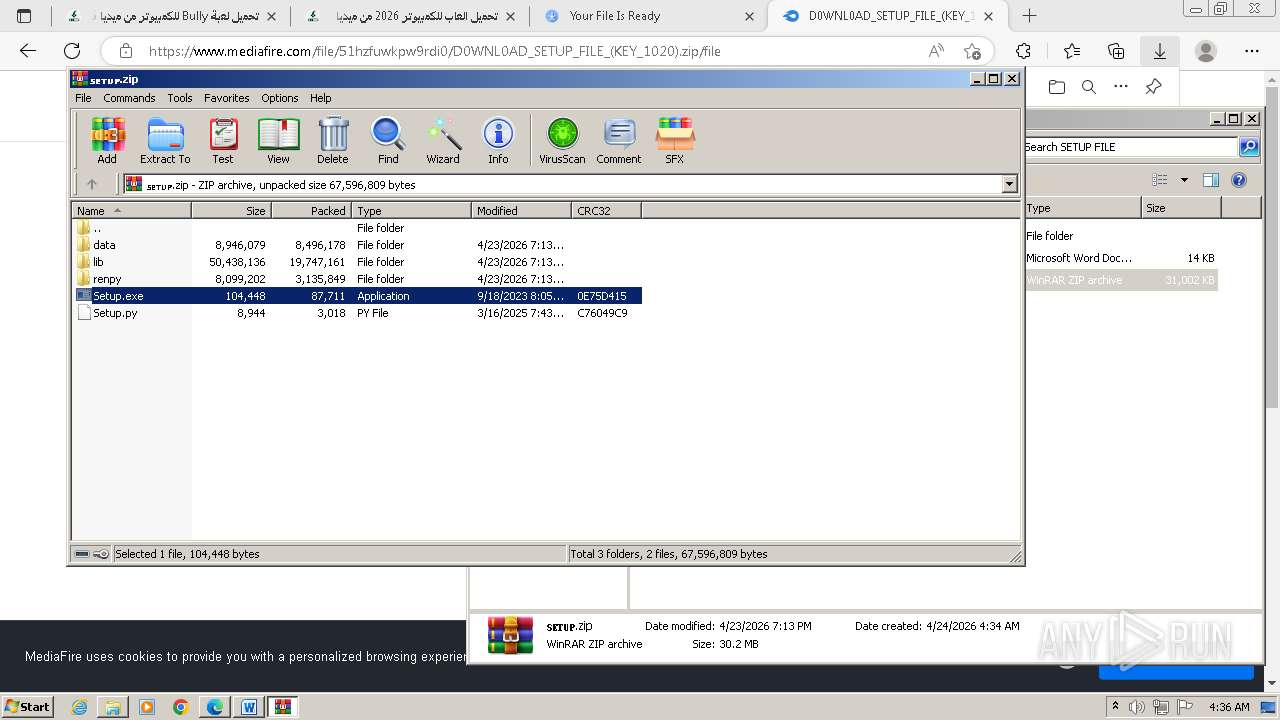Go up one folder level arrow
This screenshot has width=1280, height=720.
(92, 184)
